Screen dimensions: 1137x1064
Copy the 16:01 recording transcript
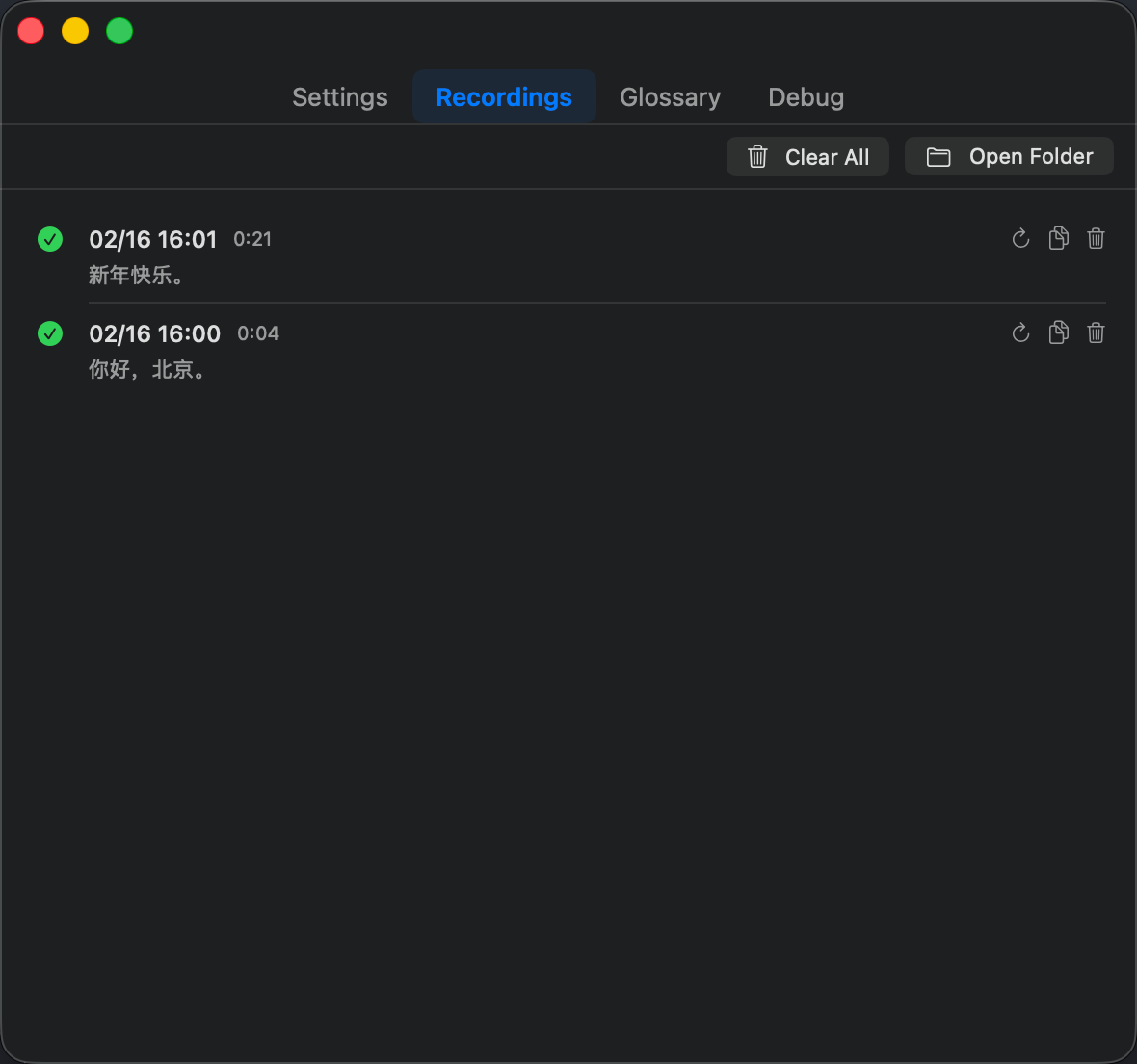coord(1058,238)
